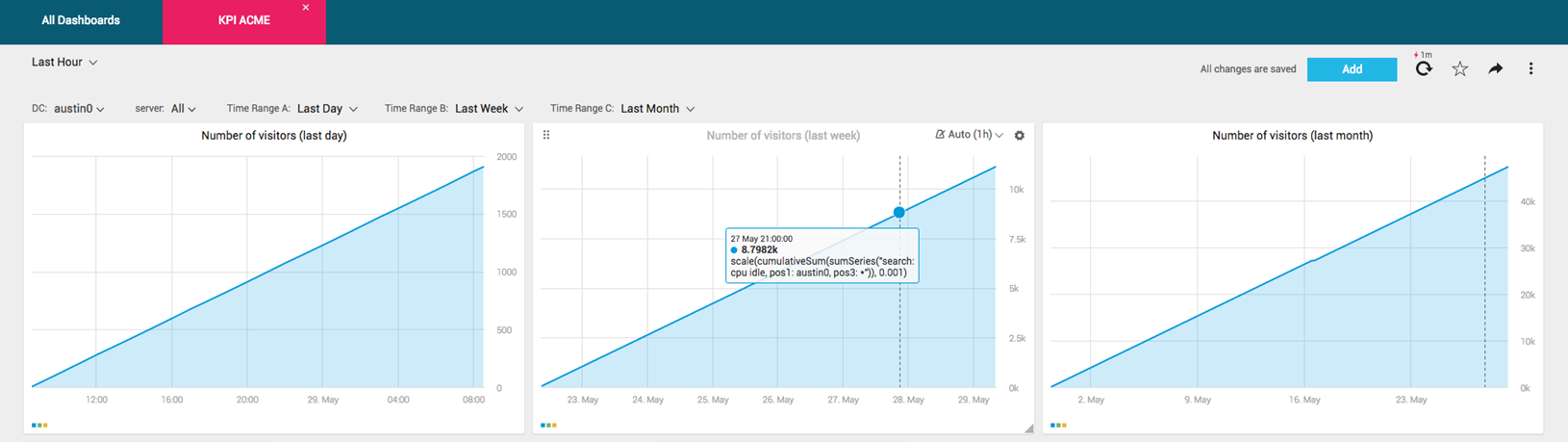Expand the Last Hour time dropdown

point(64,62)
